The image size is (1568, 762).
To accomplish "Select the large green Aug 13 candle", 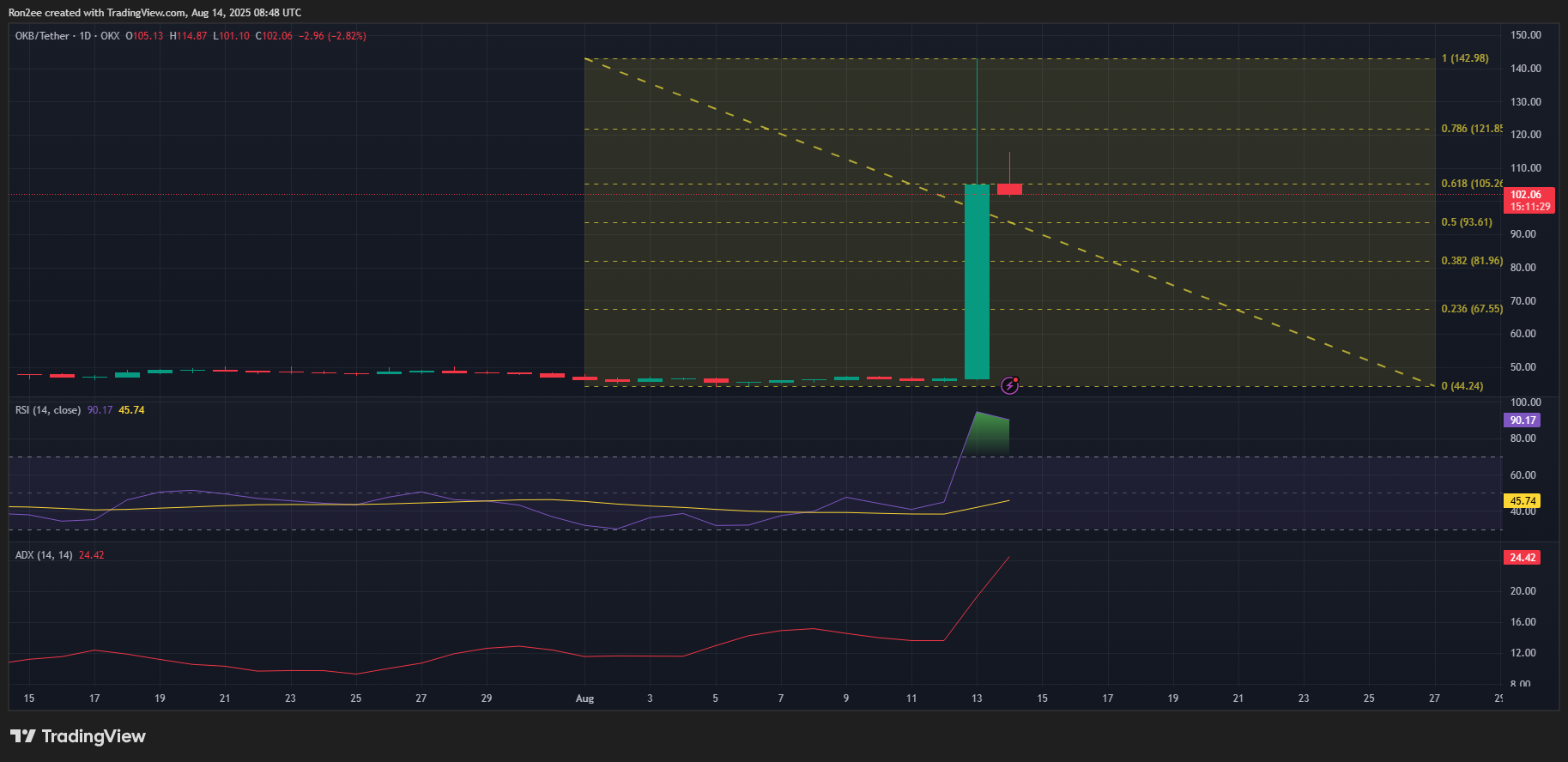I will point(977,281).
